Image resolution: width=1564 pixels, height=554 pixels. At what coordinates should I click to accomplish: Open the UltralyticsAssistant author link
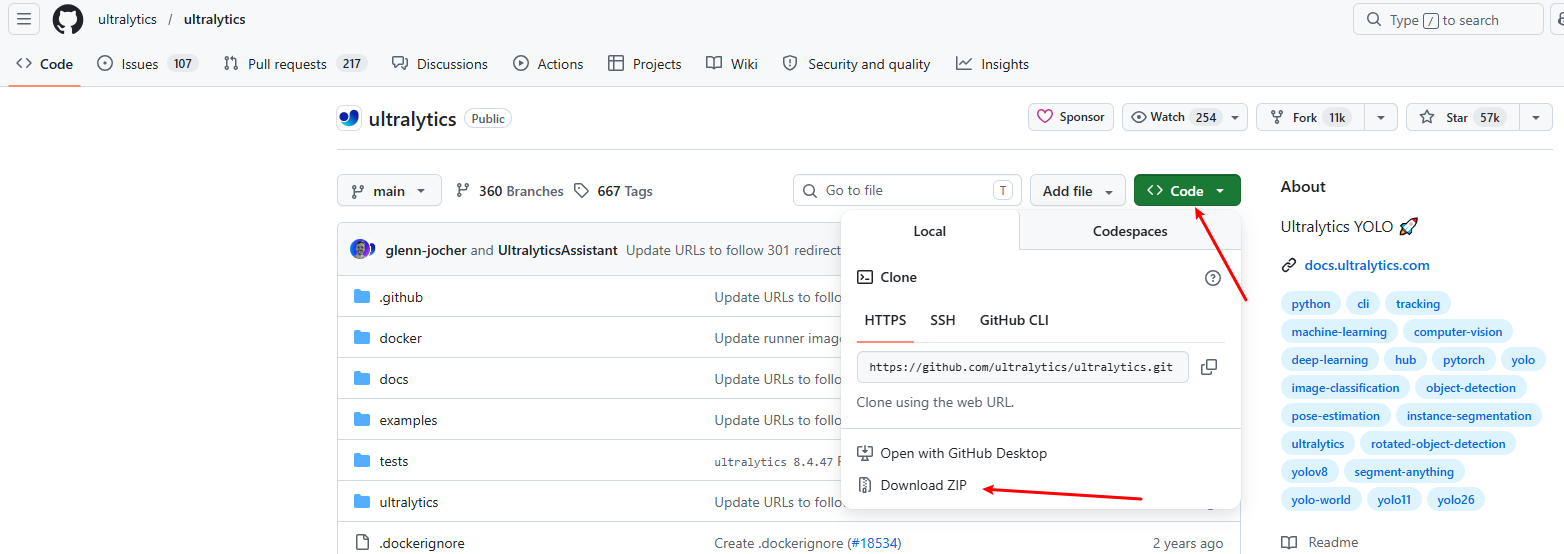point(557,250)
